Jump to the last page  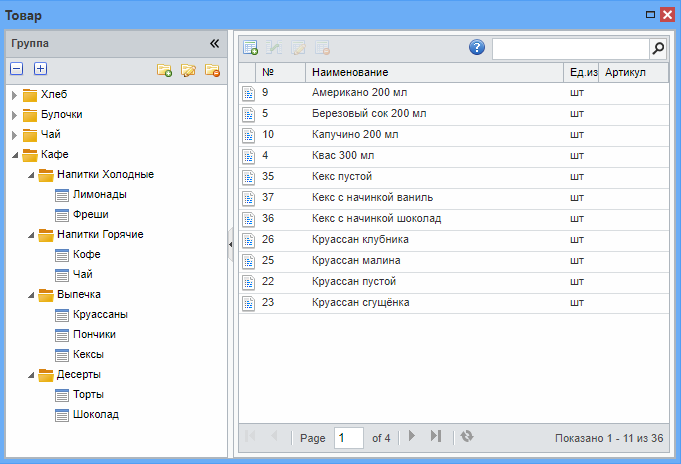436,437
